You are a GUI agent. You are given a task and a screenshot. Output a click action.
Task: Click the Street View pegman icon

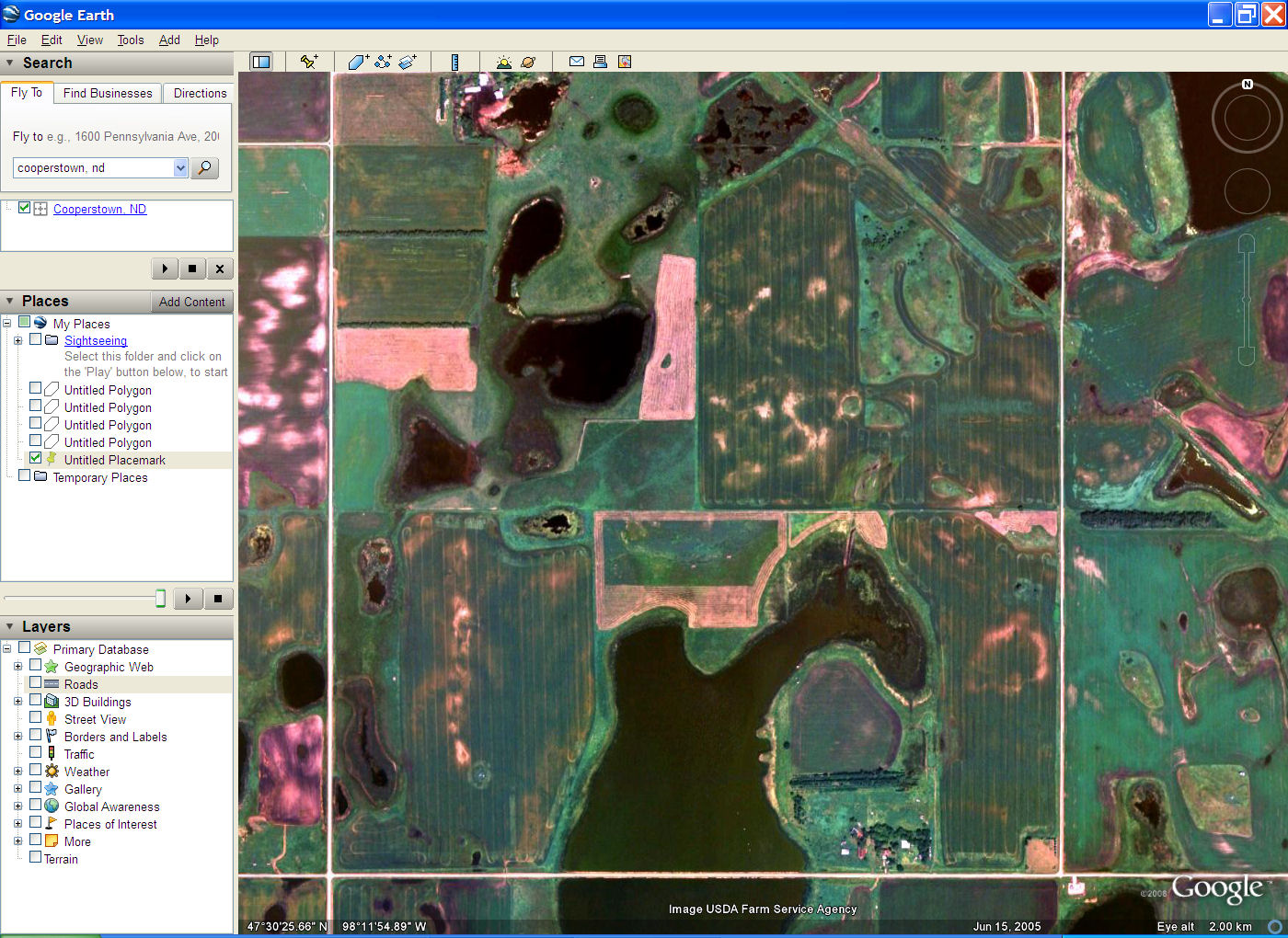pyautogui.click(x=52, y=719)
